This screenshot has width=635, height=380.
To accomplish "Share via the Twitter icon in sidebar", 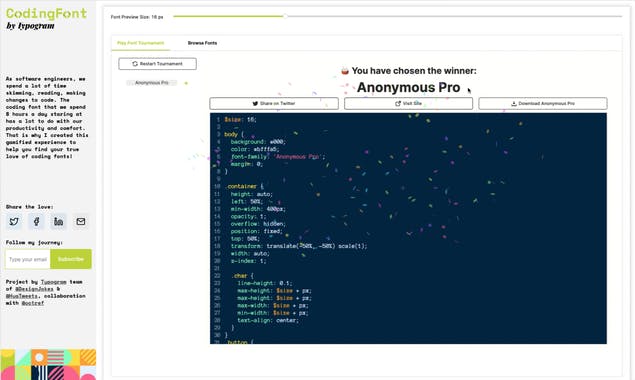I will click(x=14, y=222).
